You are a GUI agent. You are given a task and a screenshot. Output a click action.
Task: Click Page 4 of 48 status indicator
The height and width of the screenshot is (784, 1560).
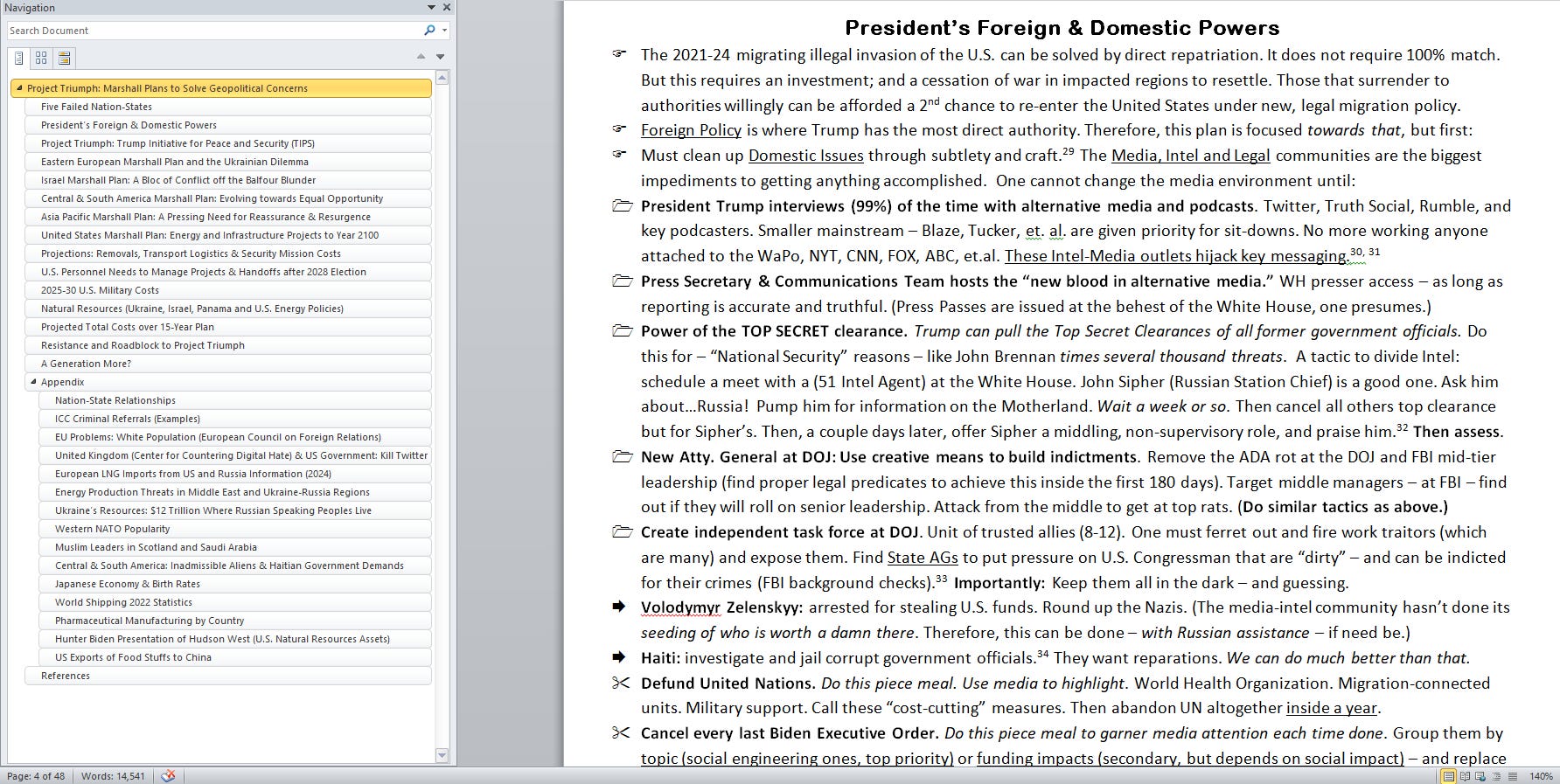[x=35, y=776]
